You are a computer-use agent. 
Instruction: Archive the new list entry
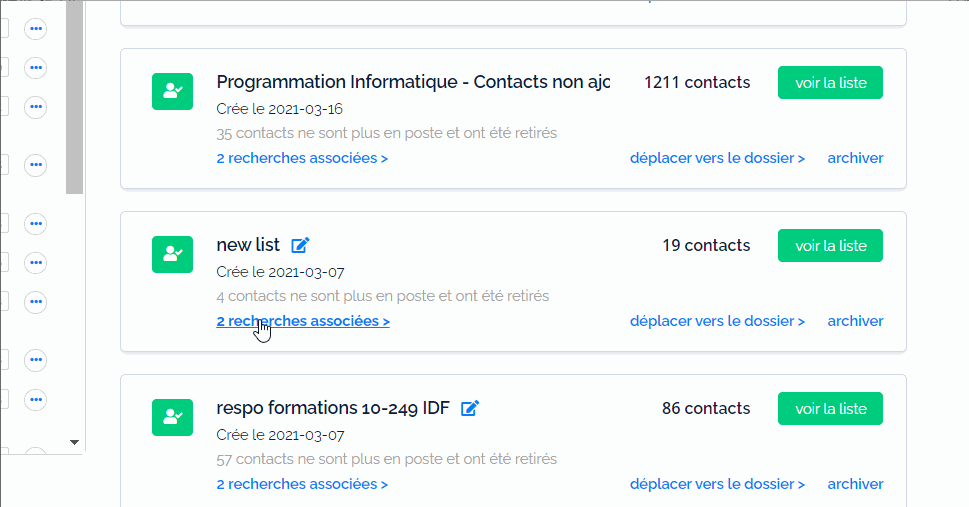pos(855,322)
